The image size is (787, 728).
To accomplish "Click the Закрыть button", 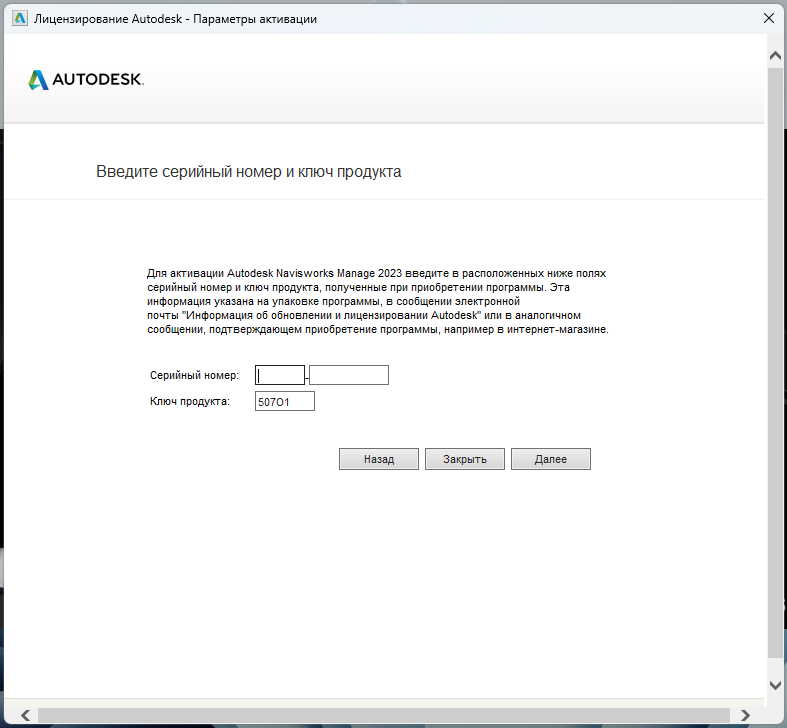I will 465,459.
